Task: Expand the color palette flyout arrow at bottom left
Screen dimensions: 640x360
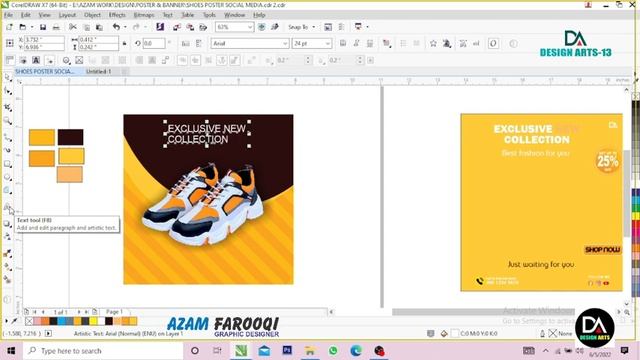Action: pos(6,321)
